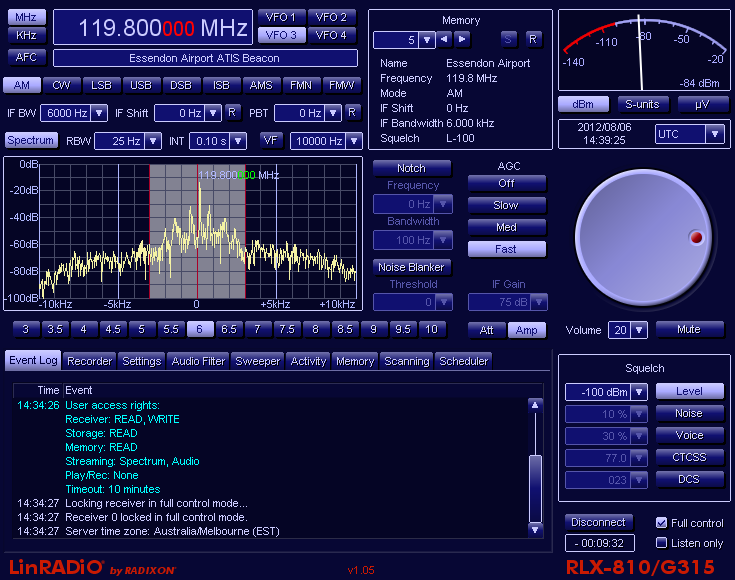Set AGC to Slow

506,205
